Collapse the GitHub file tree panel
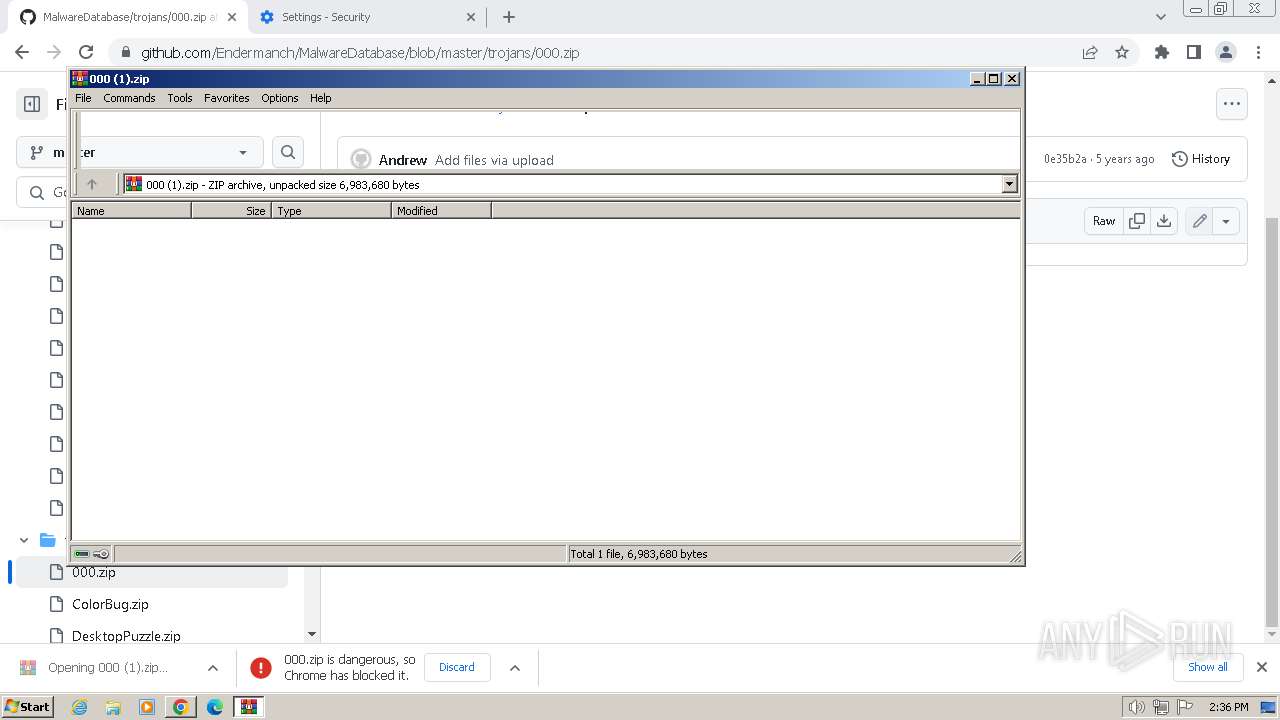Image resolution: width=1280 pixels, height=720 pixels. [32, 104]
